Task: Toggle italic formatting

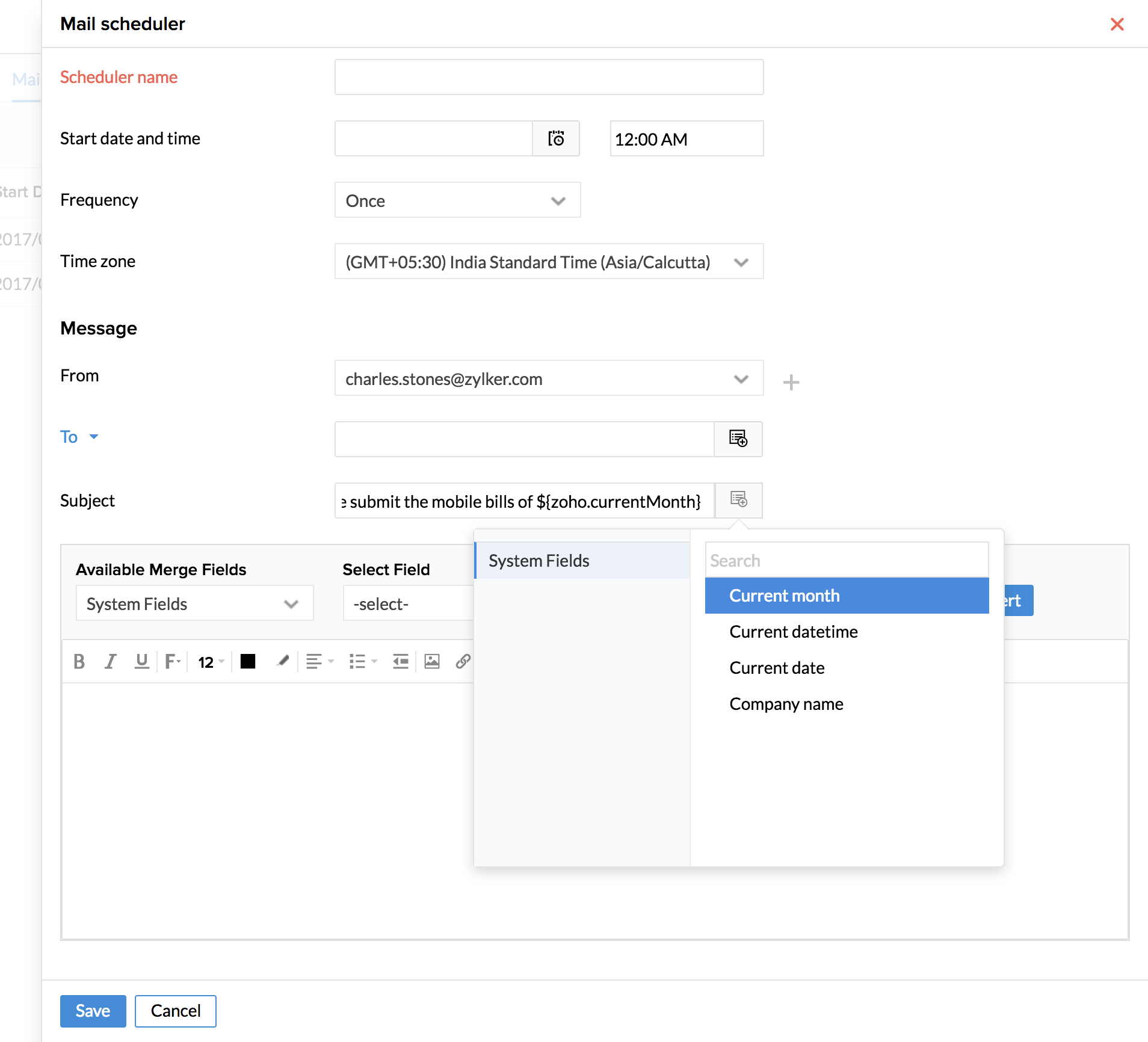Action: [x=110, y=662]
